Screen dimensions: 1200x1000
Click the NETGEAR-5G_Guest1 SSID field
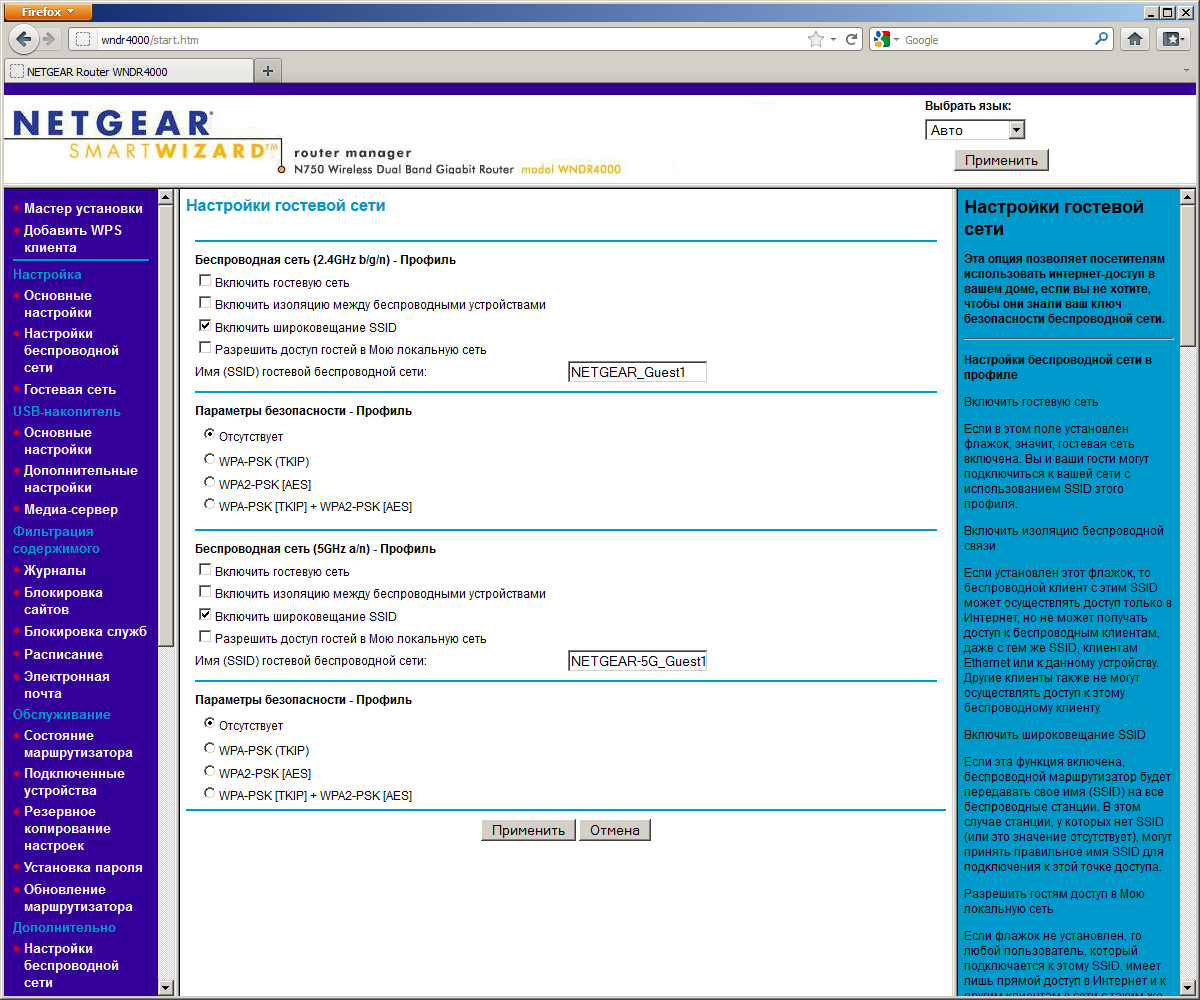(x=637, y=661)
